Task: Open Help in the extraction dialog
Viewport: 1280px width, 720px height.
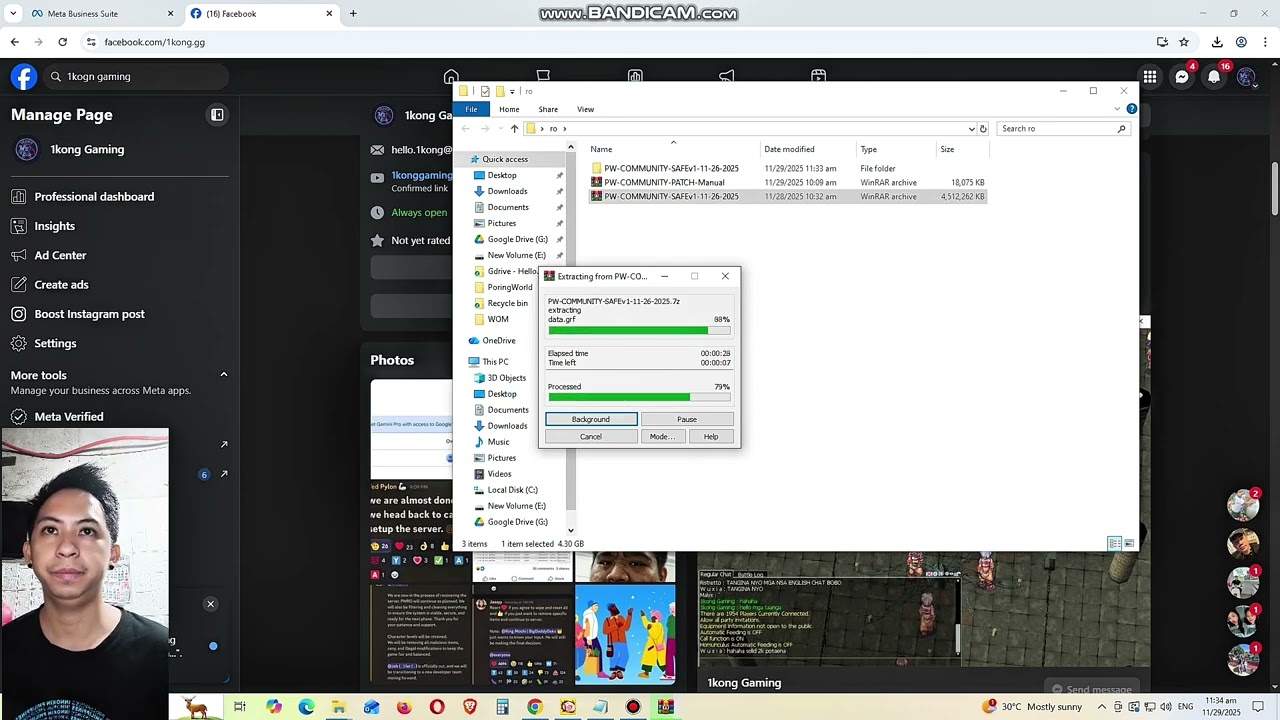Action: tap(711, 437)
